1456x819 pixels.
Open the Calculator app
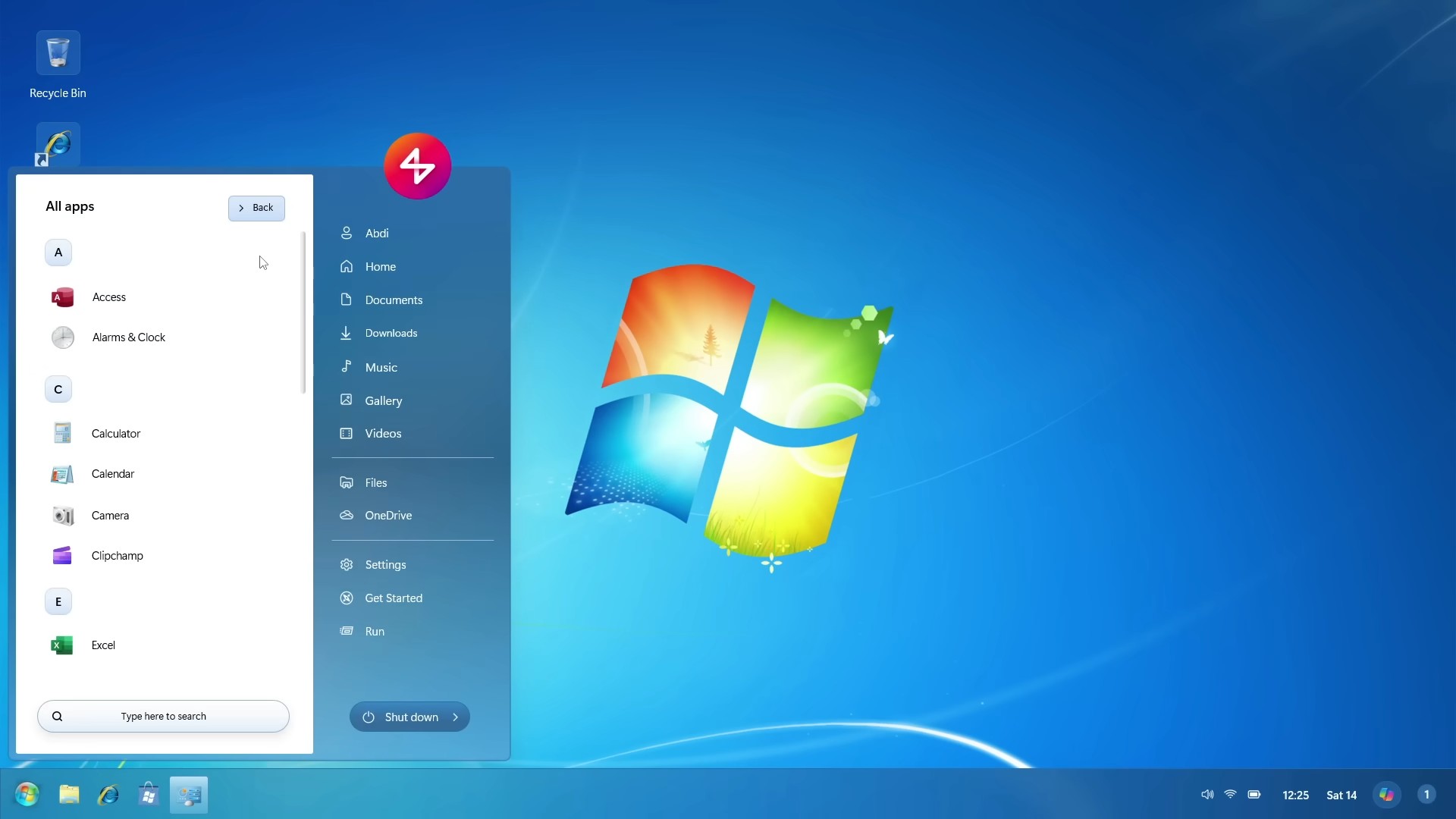click(x=115, y=434)
